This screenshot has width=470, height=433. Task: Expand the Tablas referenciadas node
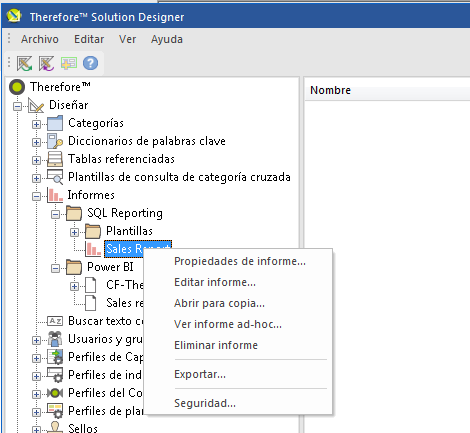[36, 160]
